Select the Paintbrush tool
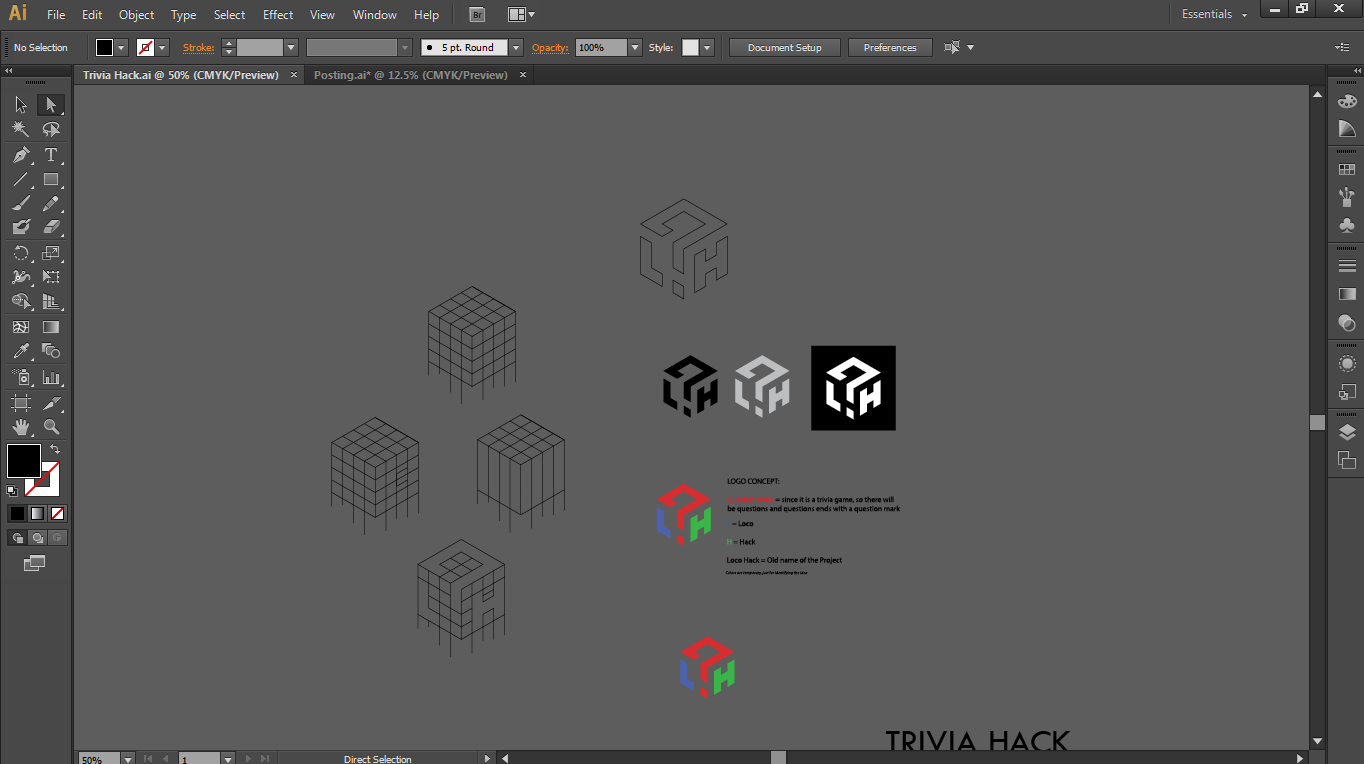This screenshot has height=764, width=1364. (x=20, y=203)
